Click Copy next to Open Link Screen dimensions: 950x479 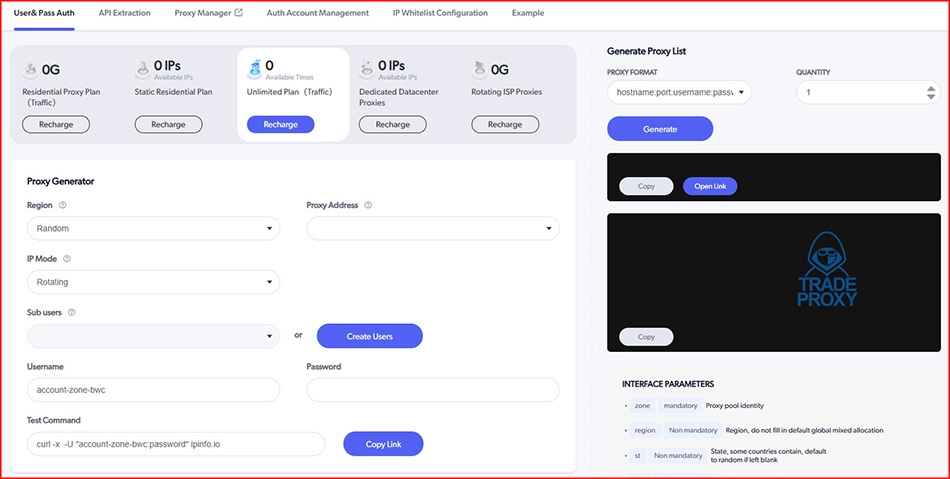[646, 187]
